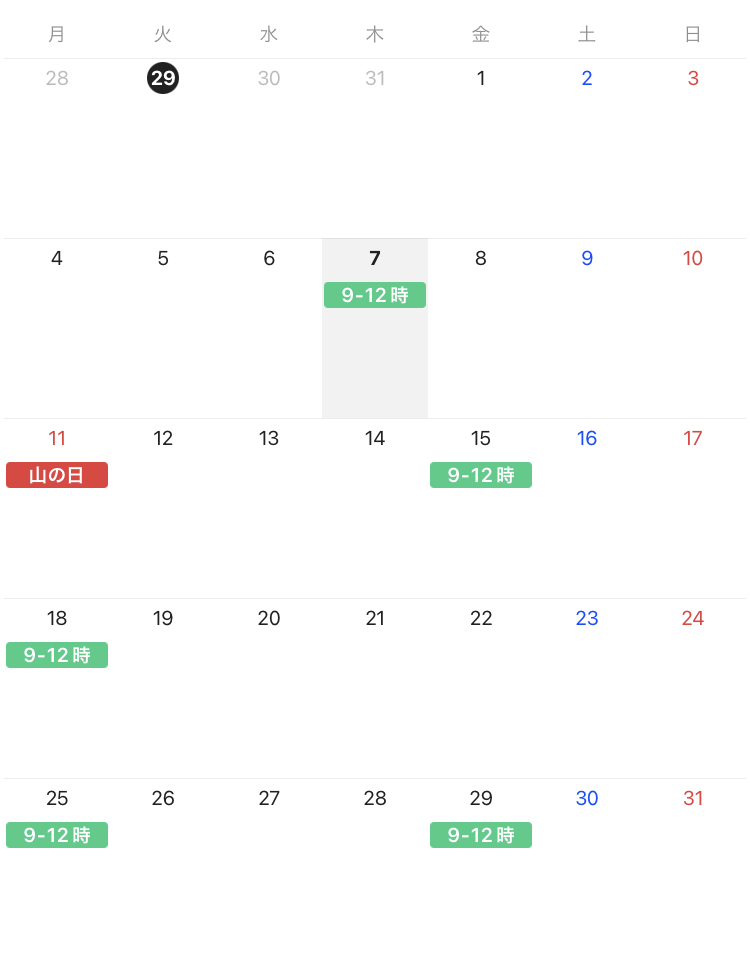
Task: Select the greyed-out date 28 of the previous month
Action: pos(57,78)
